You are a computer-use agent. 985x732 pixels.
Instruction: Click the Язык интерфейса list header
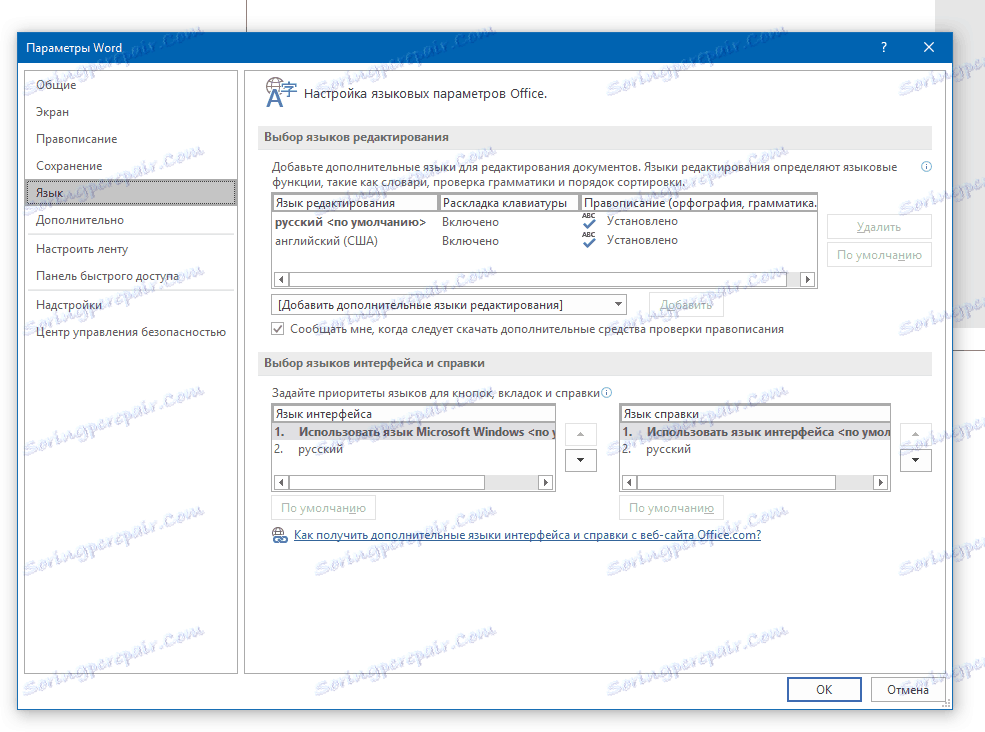(x=414, y=413)
